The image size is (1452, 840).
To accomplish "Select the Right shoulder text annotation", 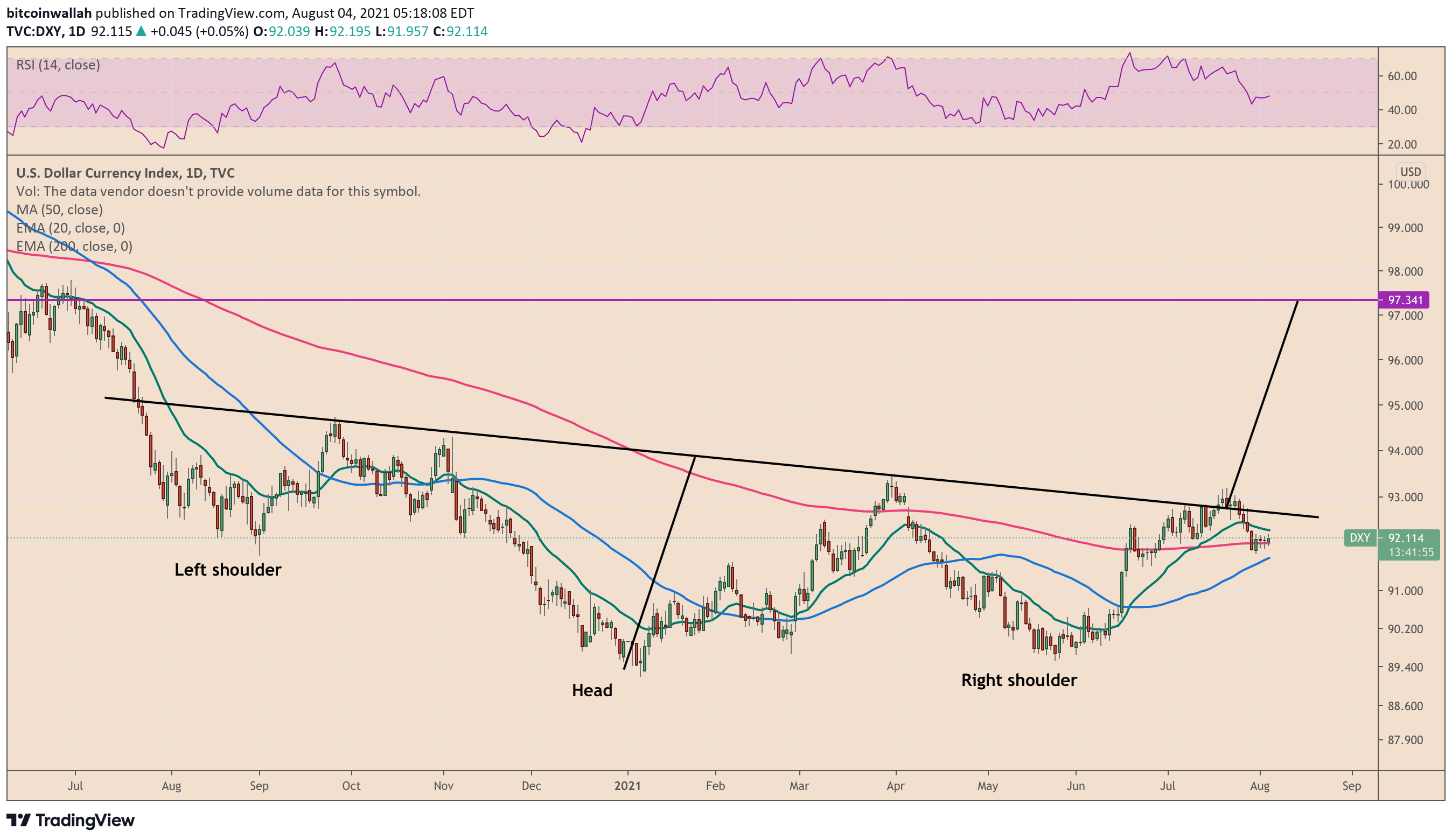I will [x=1018, y=681].
